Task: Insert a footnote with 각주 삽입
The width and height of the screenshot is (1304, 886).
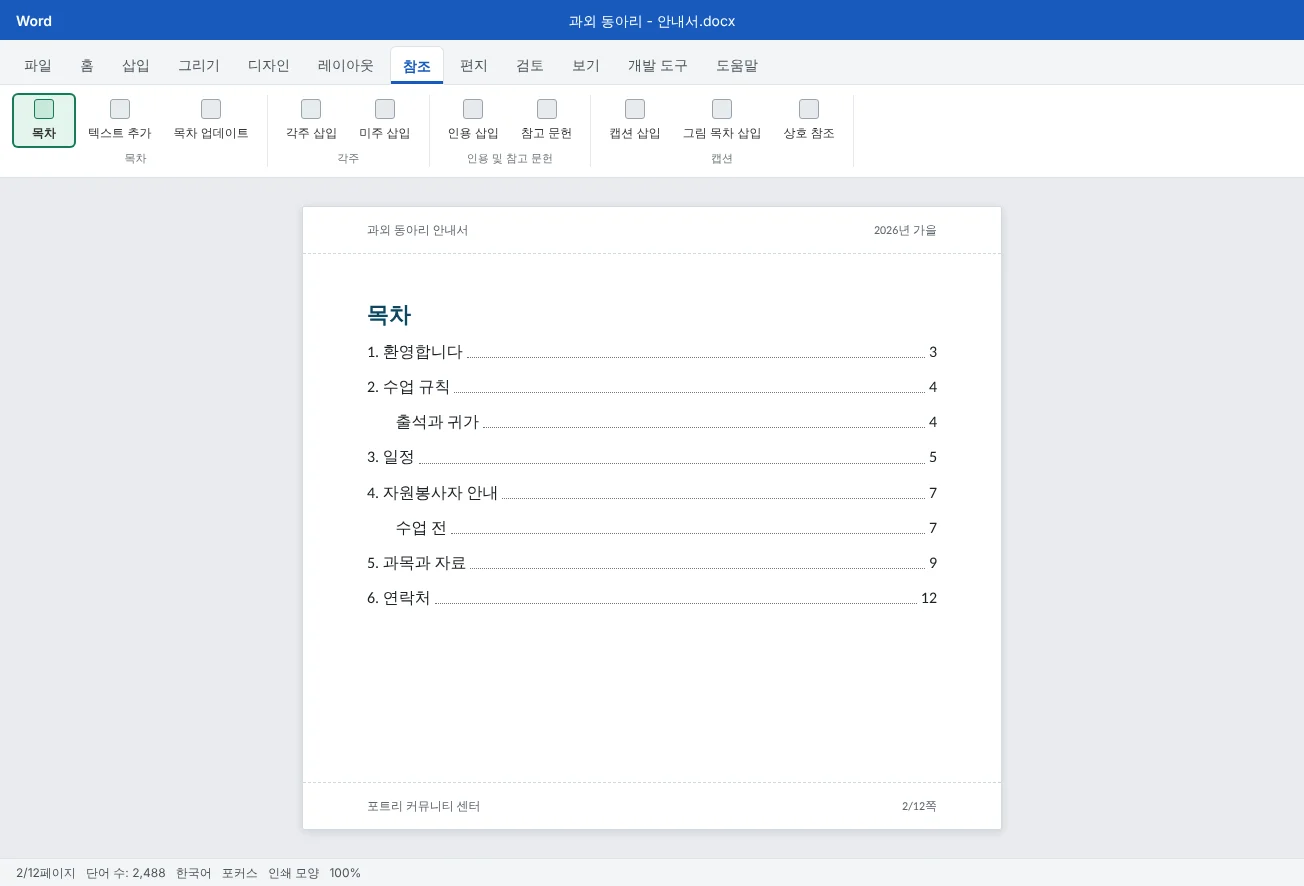Action: coord(311,120)
